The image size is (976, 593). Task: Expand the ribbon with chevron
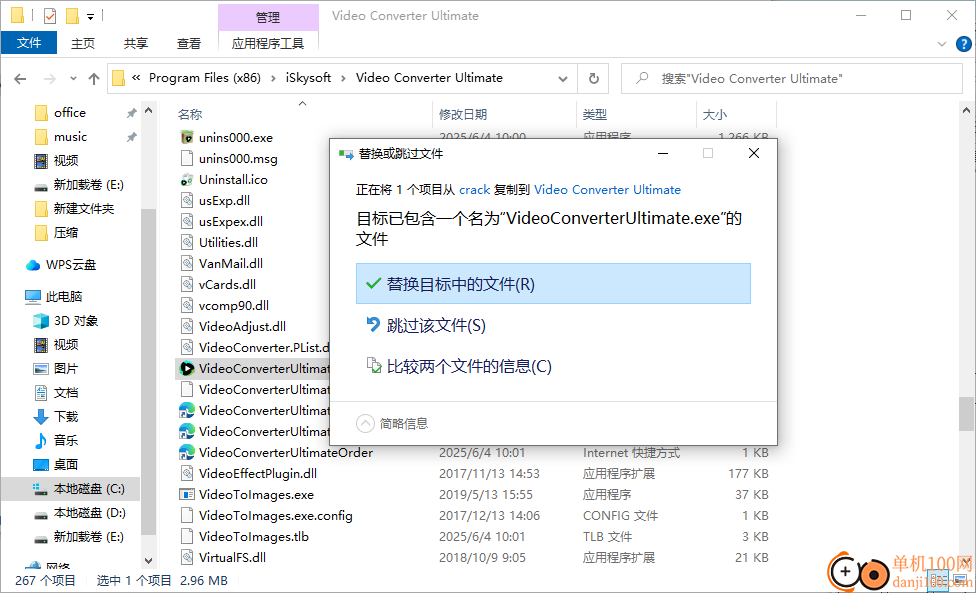pos(941,44)
